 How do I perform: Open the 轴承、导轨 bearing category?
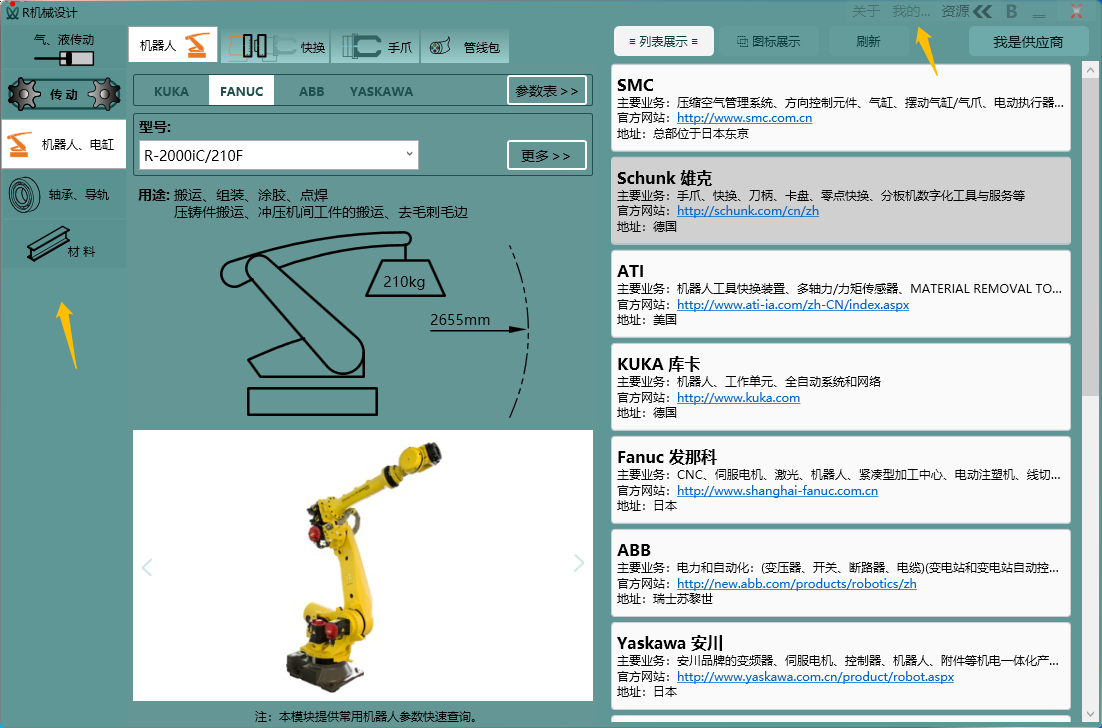[x=64, y=195]
